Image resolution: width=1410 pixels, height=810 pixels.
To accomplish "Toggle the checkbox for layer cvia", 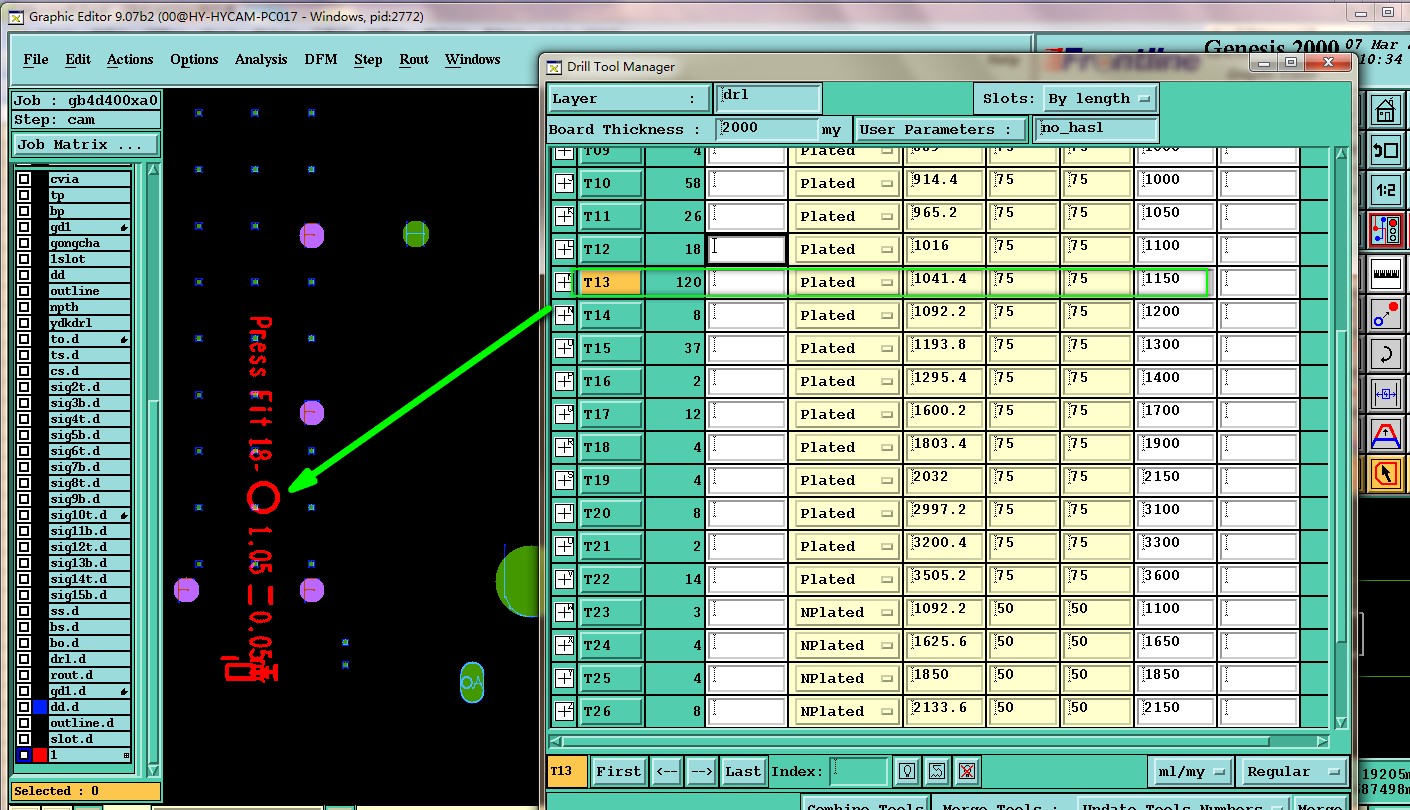I will pos(23,180).
